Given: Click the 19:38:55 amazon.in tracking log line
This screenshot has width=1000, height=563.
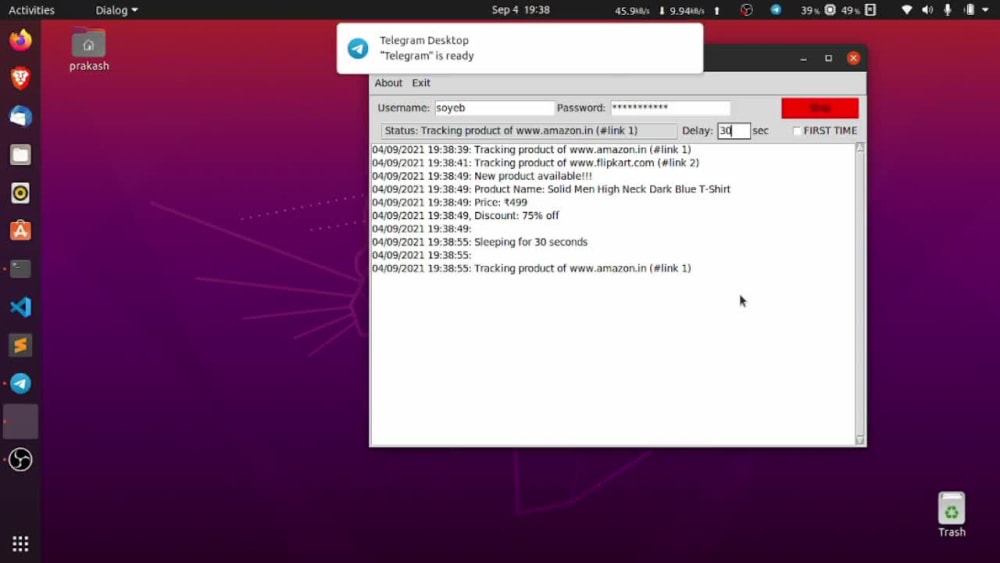Looking at the screenshot, I should pos(531,268).
